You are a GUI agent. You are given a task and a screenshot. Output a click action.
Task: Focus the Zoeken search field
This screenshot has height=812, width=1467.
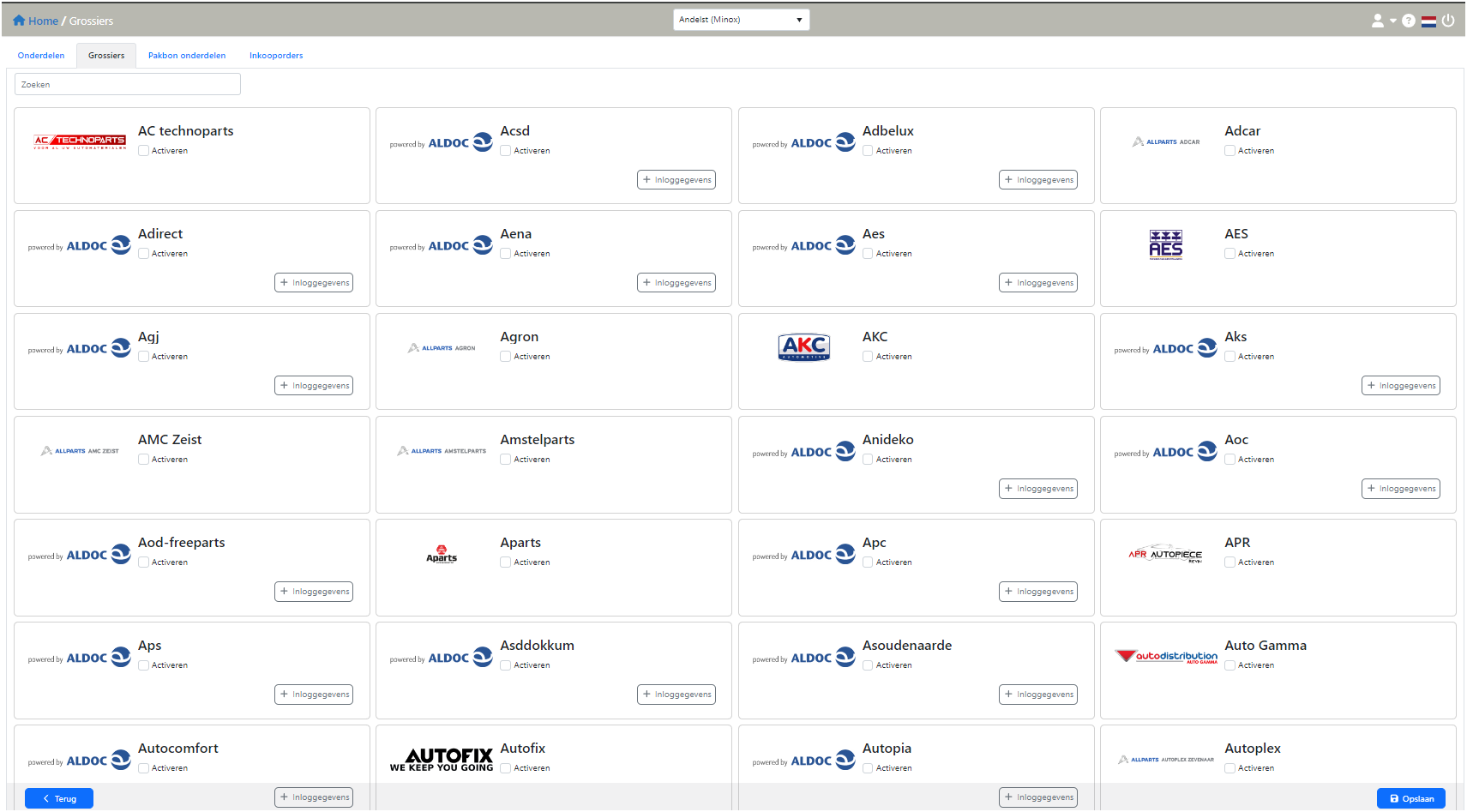(128, 84)
